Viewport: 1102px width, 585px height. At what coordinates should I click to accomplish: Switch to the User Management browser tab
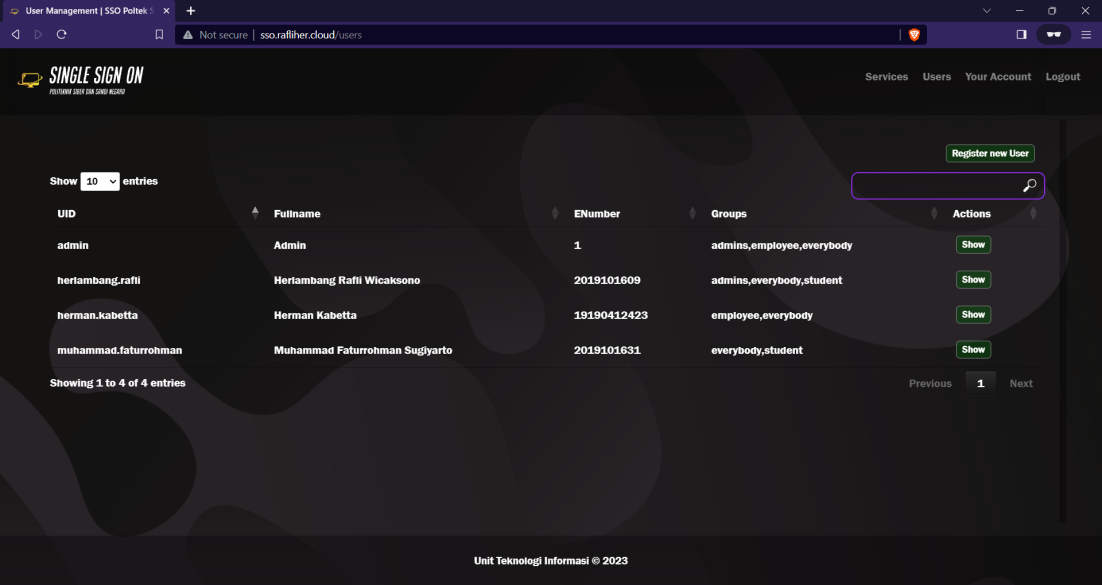pyautogui.click(x=85, y=11)
